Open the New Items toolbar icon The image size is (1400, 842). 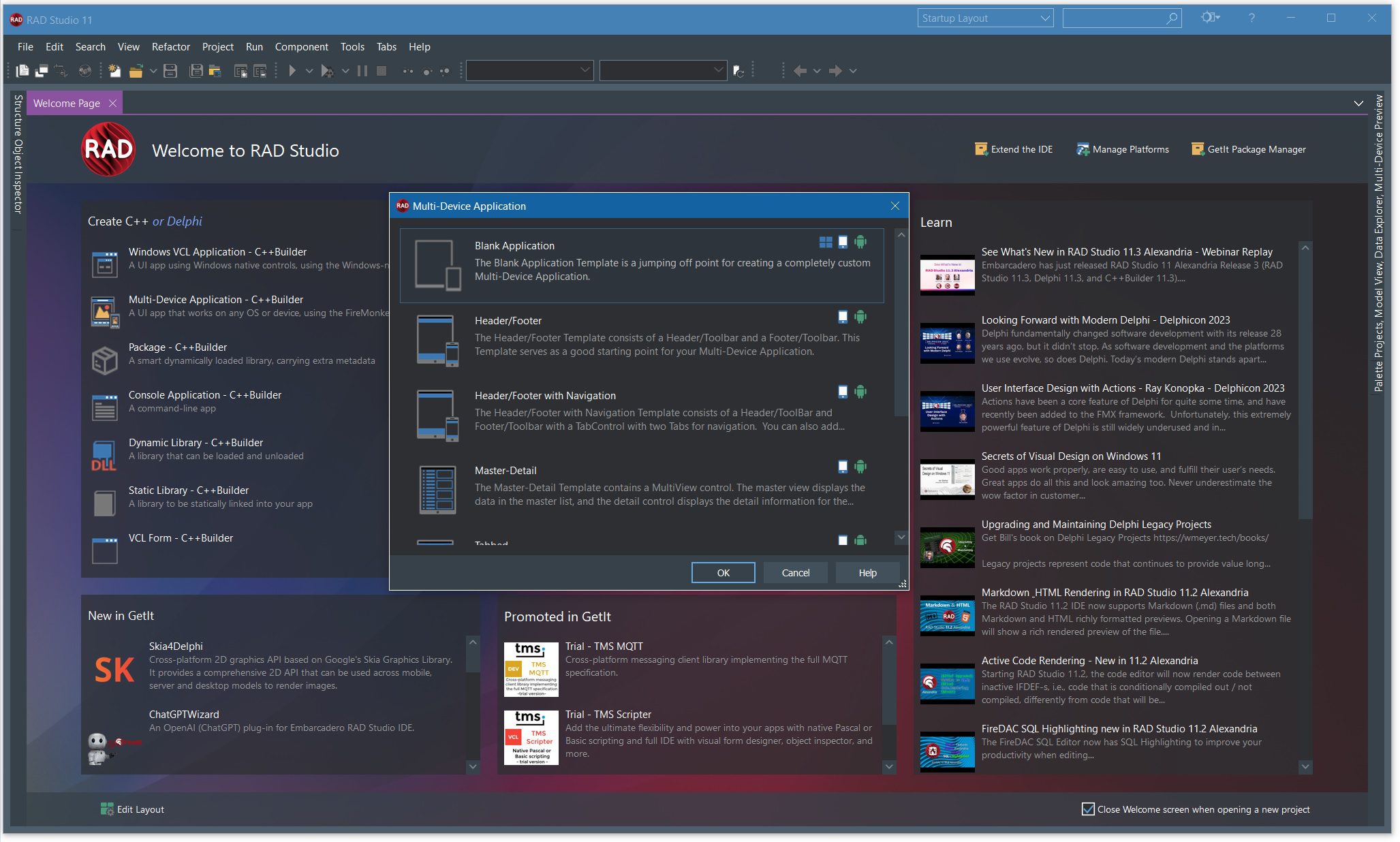114,70
